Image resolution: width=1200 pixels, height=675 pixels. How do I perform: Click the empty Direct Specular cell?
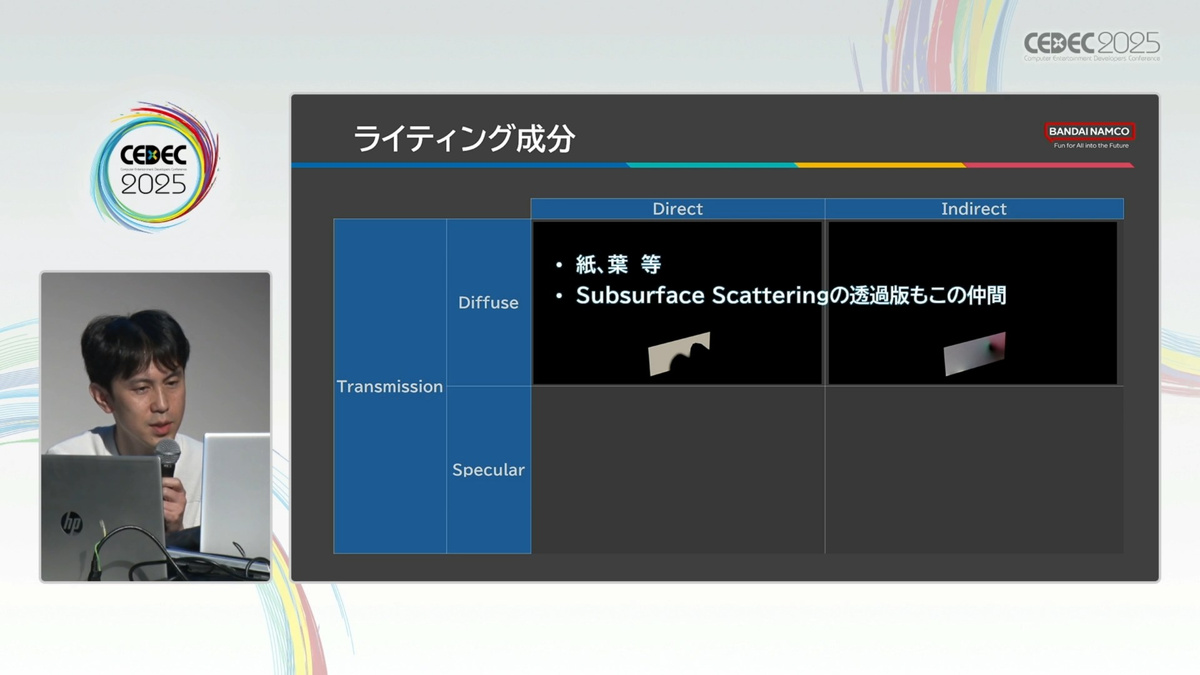[677, 469]
